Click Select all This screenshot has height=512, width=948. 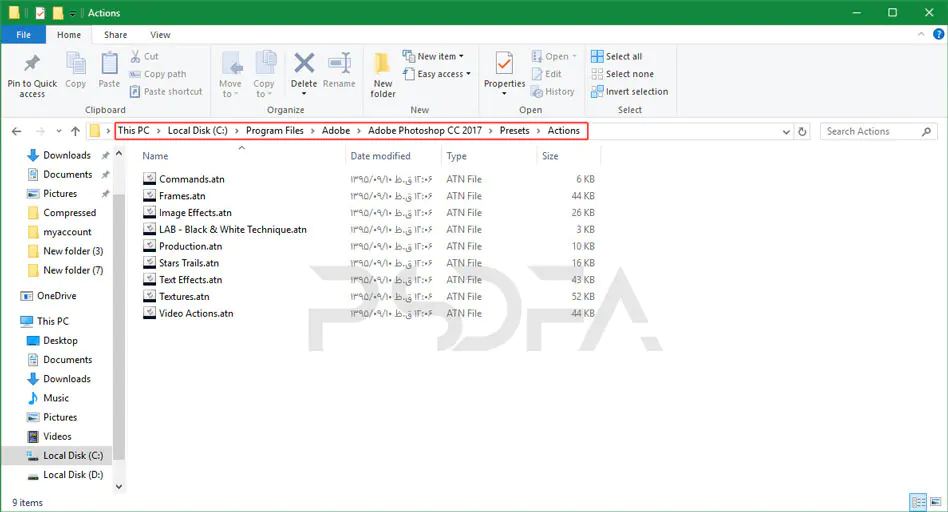(616, 56)
